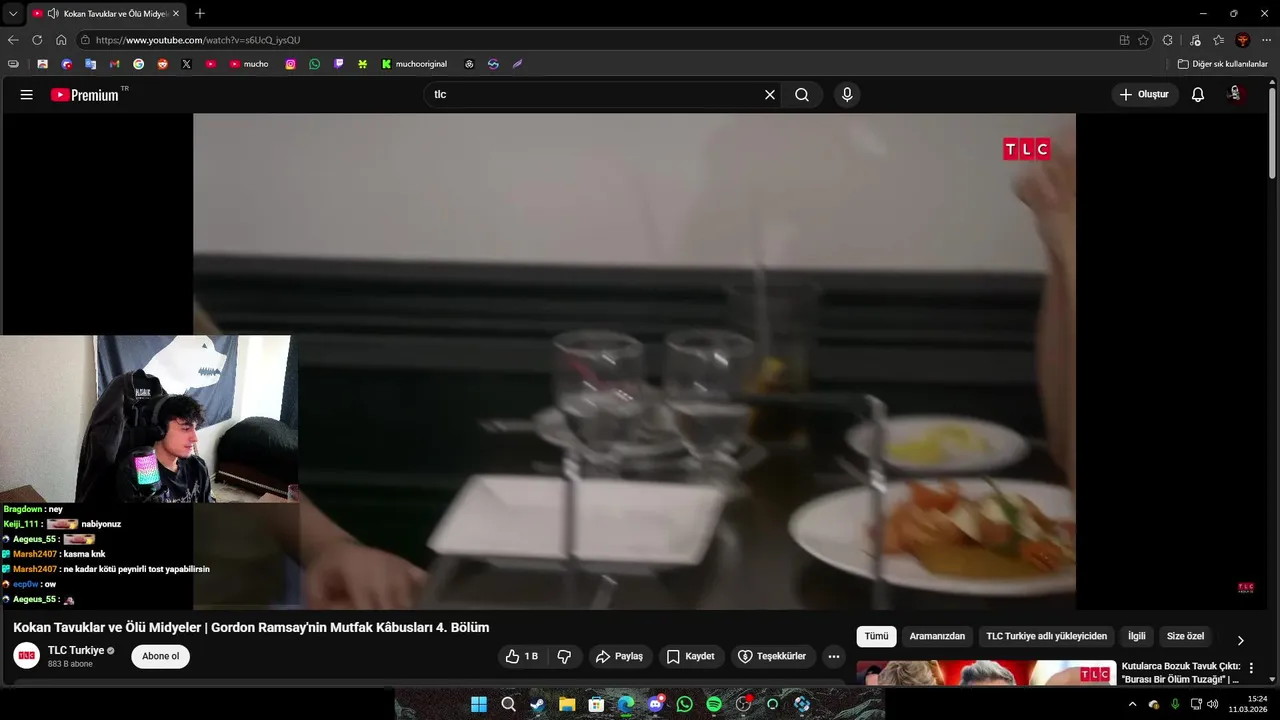Open the YouTube guide hamburger menu

[x=27, y=95]
